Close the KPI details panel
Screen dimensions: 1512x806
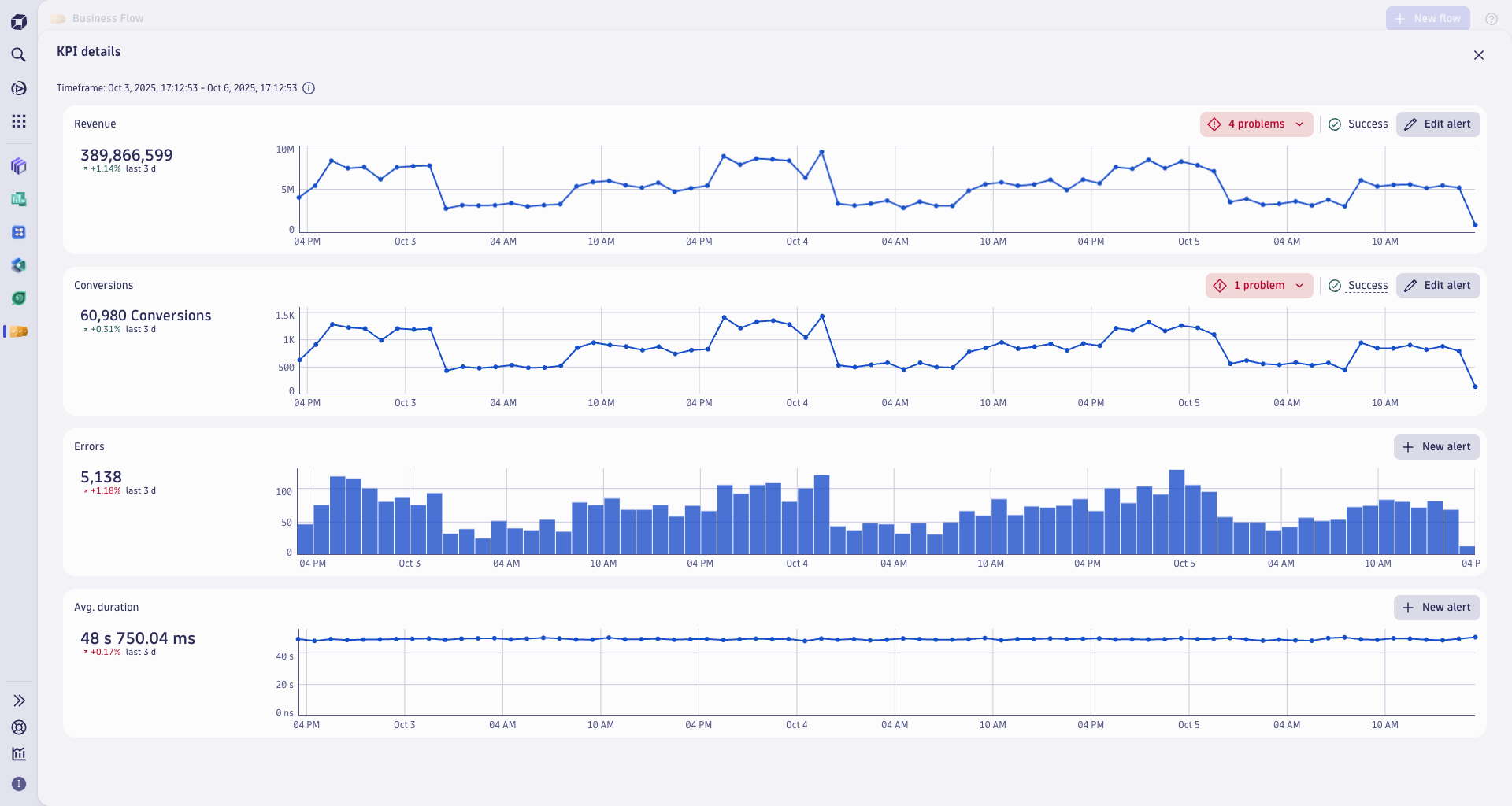1478,55
